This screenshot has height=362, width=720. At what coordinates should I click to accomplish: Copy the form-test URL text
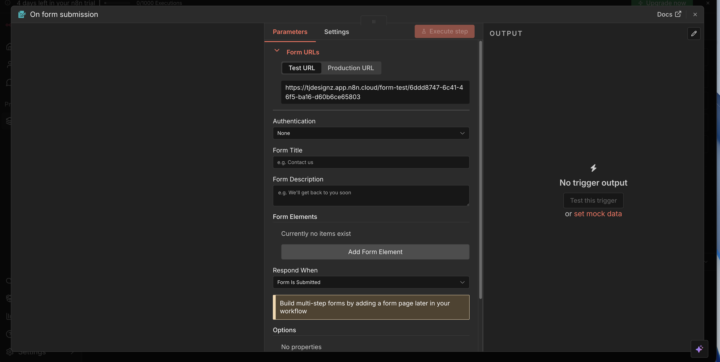pyautogui.click(x=375, y=92)
